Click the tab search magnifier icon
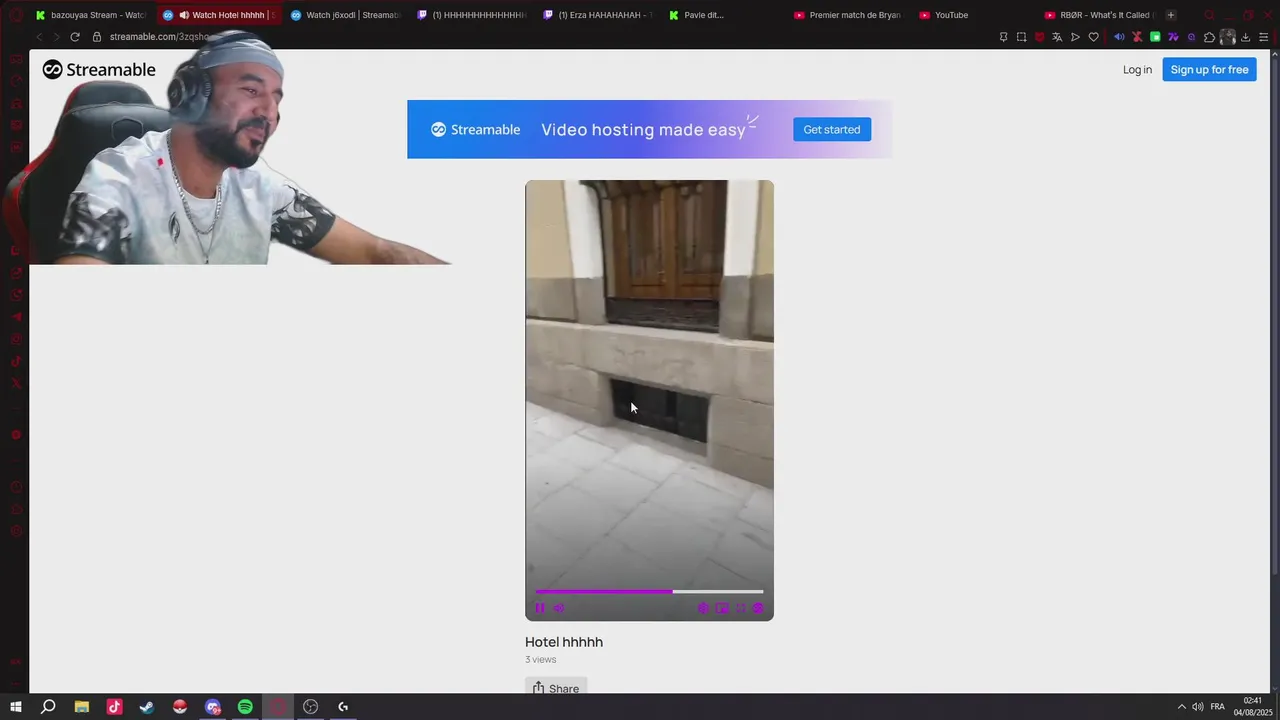The image size is (1280, 720). (x=1209, y=15)
